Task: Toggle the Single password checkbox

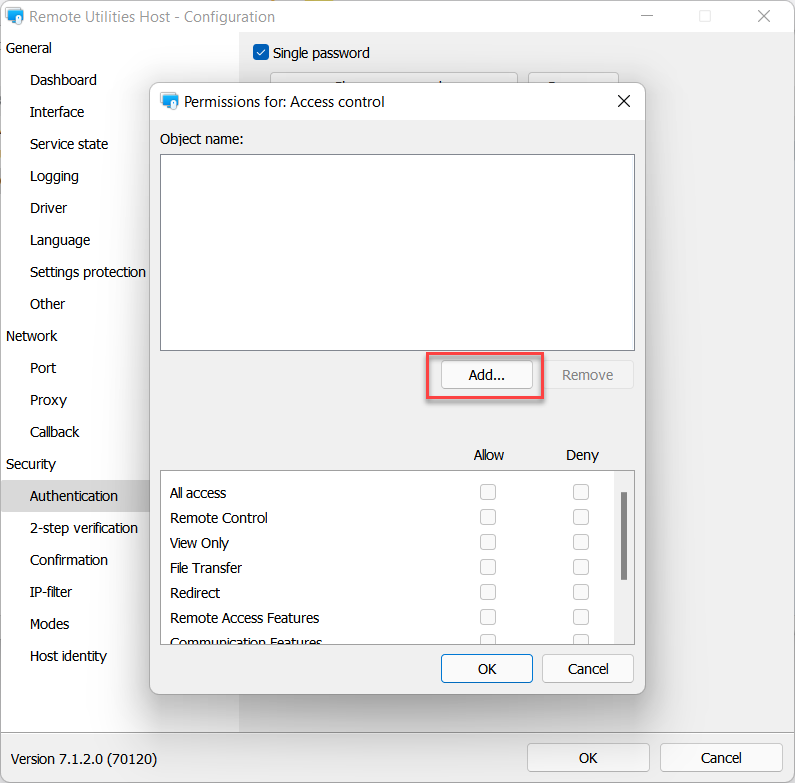Action: [x=262, y=53]
